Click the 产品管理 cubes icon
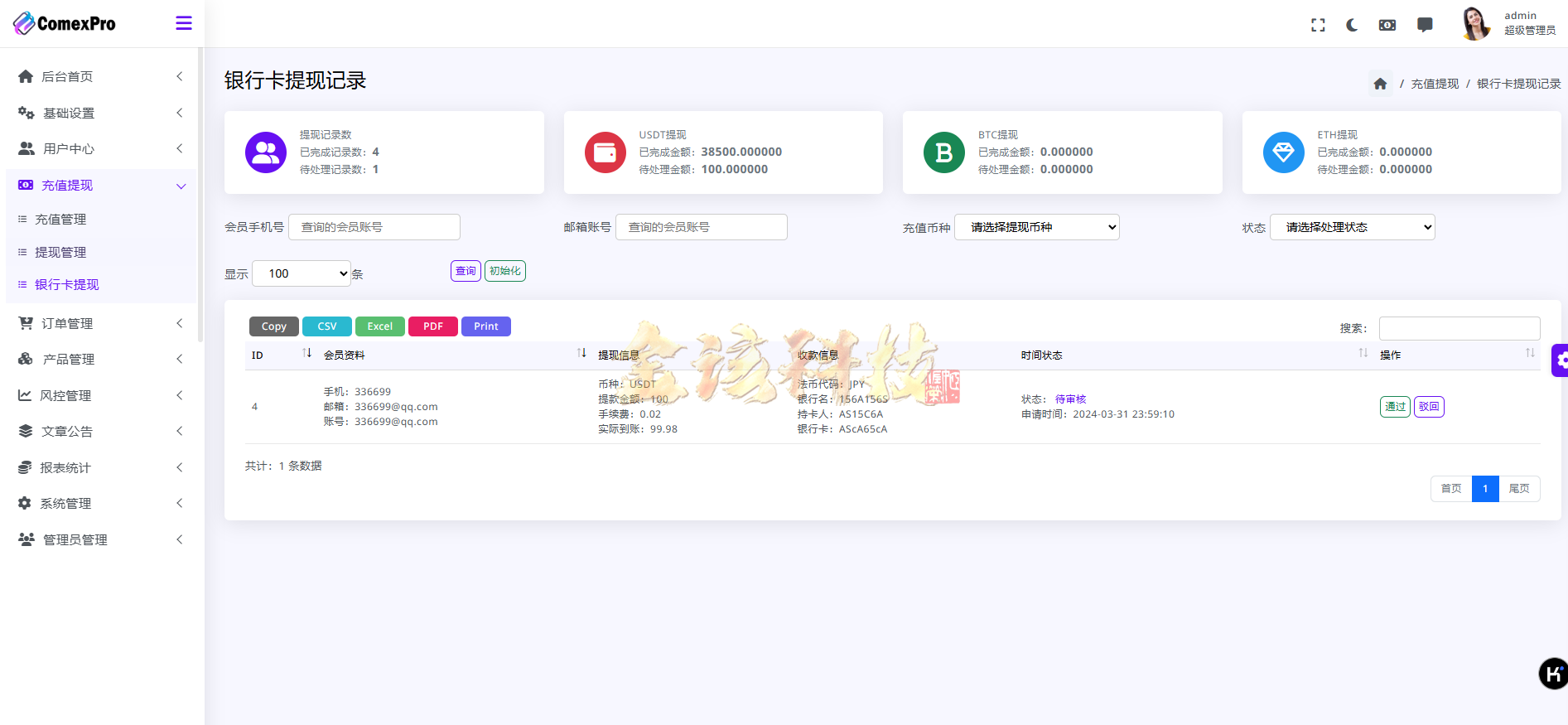The width and height of the screenshot is (1568, 725). [x=26, y=359]
